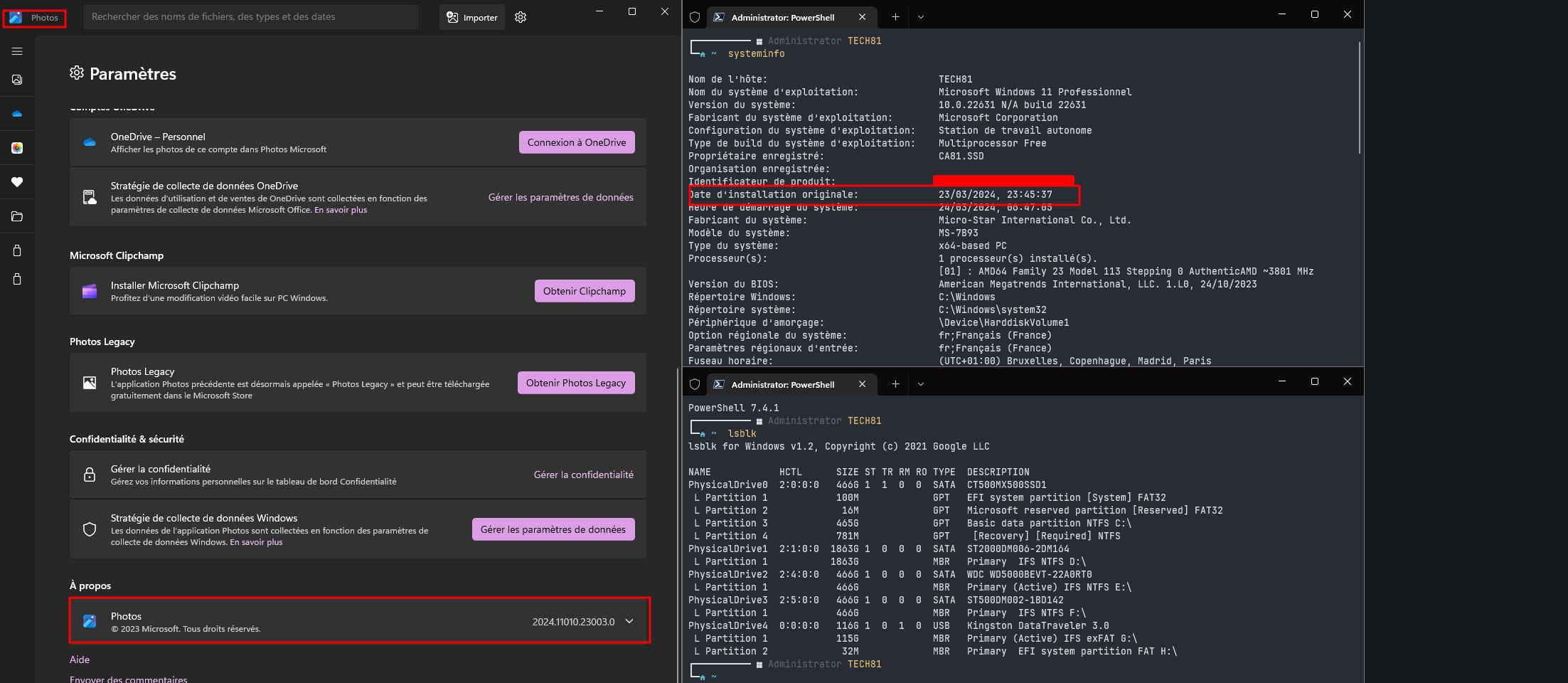Open the Aide link
Image resolution: width=1568 pixels, height=683 pixels.
(80, 660)
